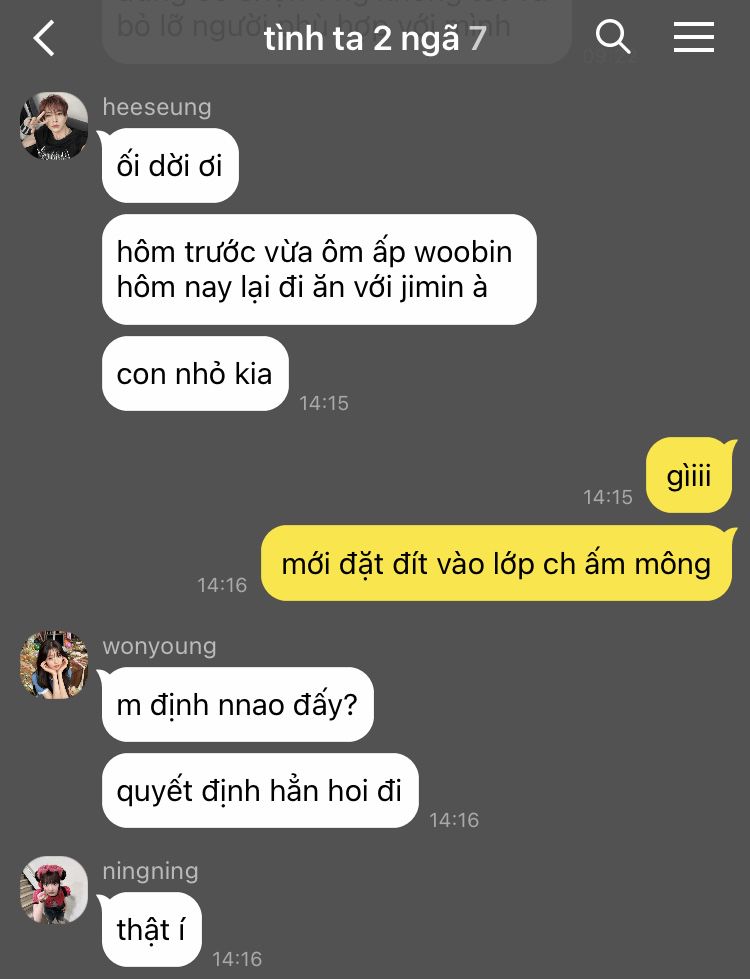Select ningning's username label
This screenshot has width=750, height=979.
click(150, 871)
